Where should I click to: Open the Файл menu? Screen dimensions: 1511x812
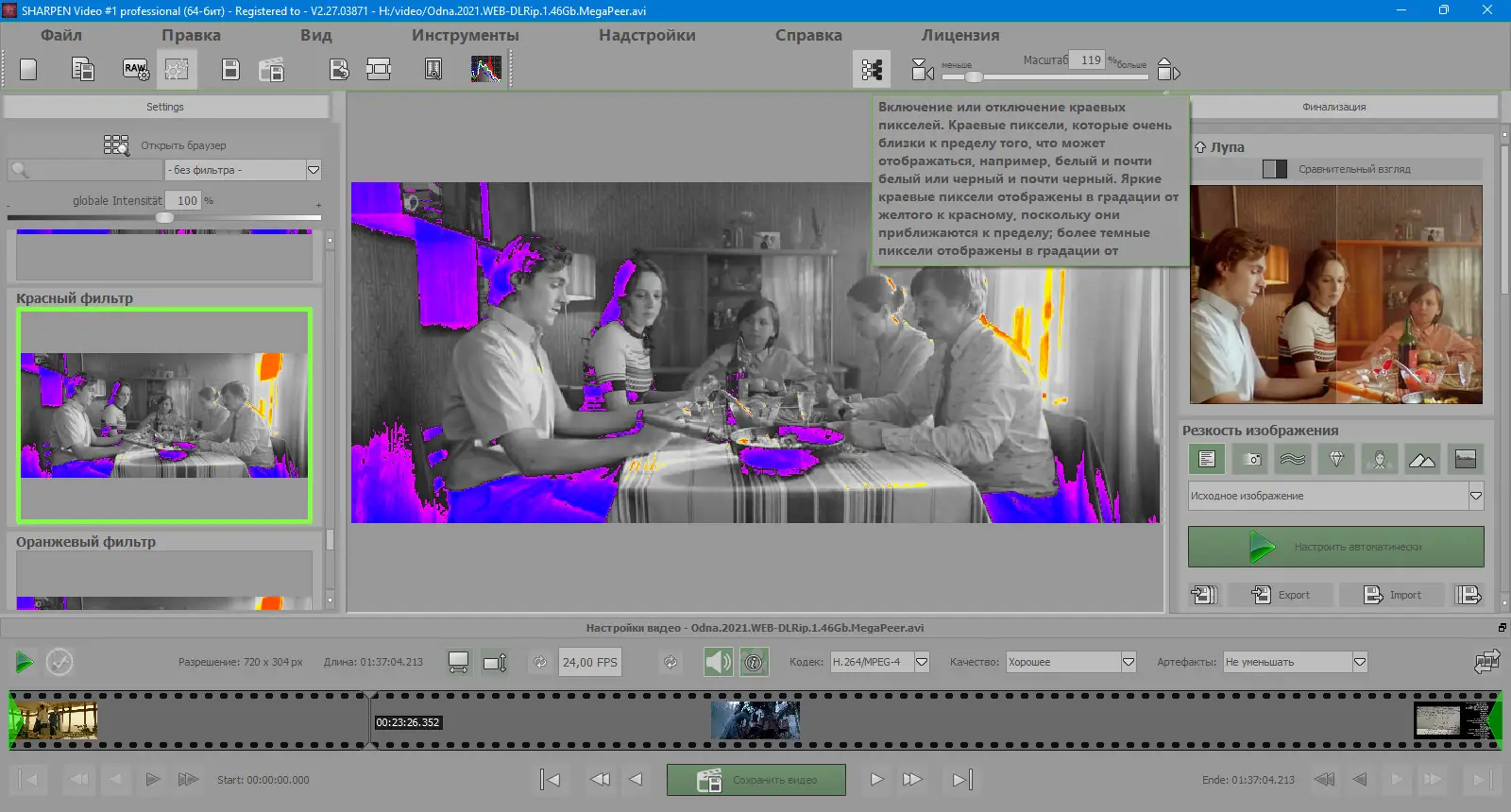coord(61,35)
